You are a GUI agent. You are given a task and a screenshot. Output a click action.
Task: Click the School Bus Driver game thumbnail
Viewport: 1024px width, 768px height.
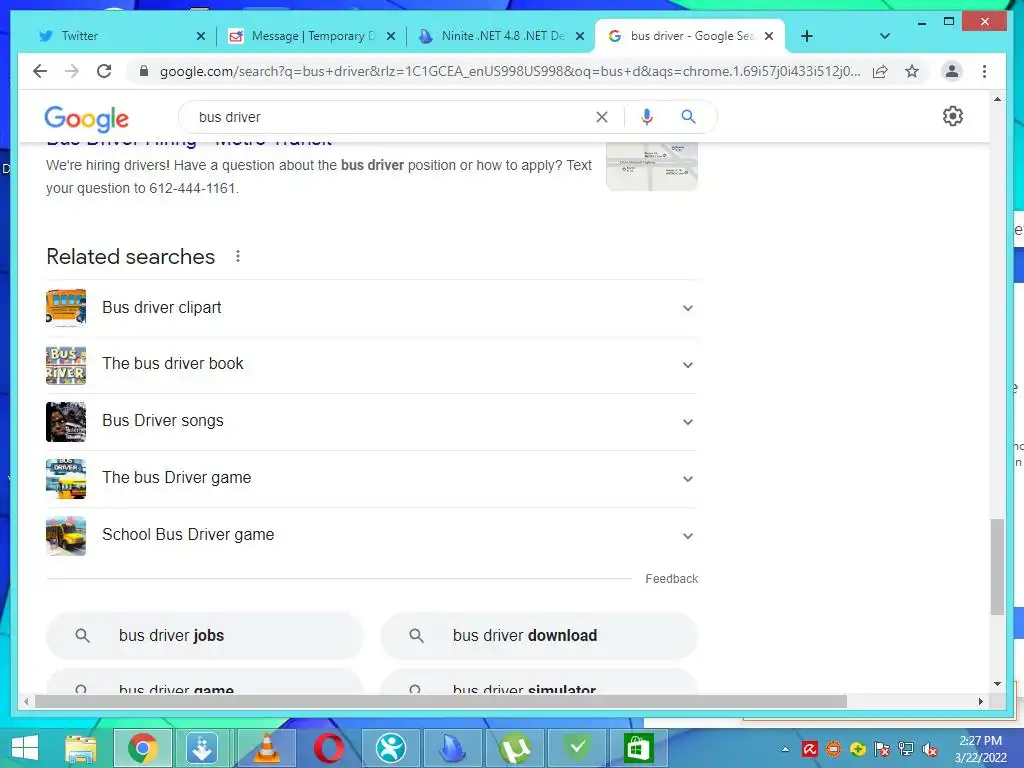66,536
